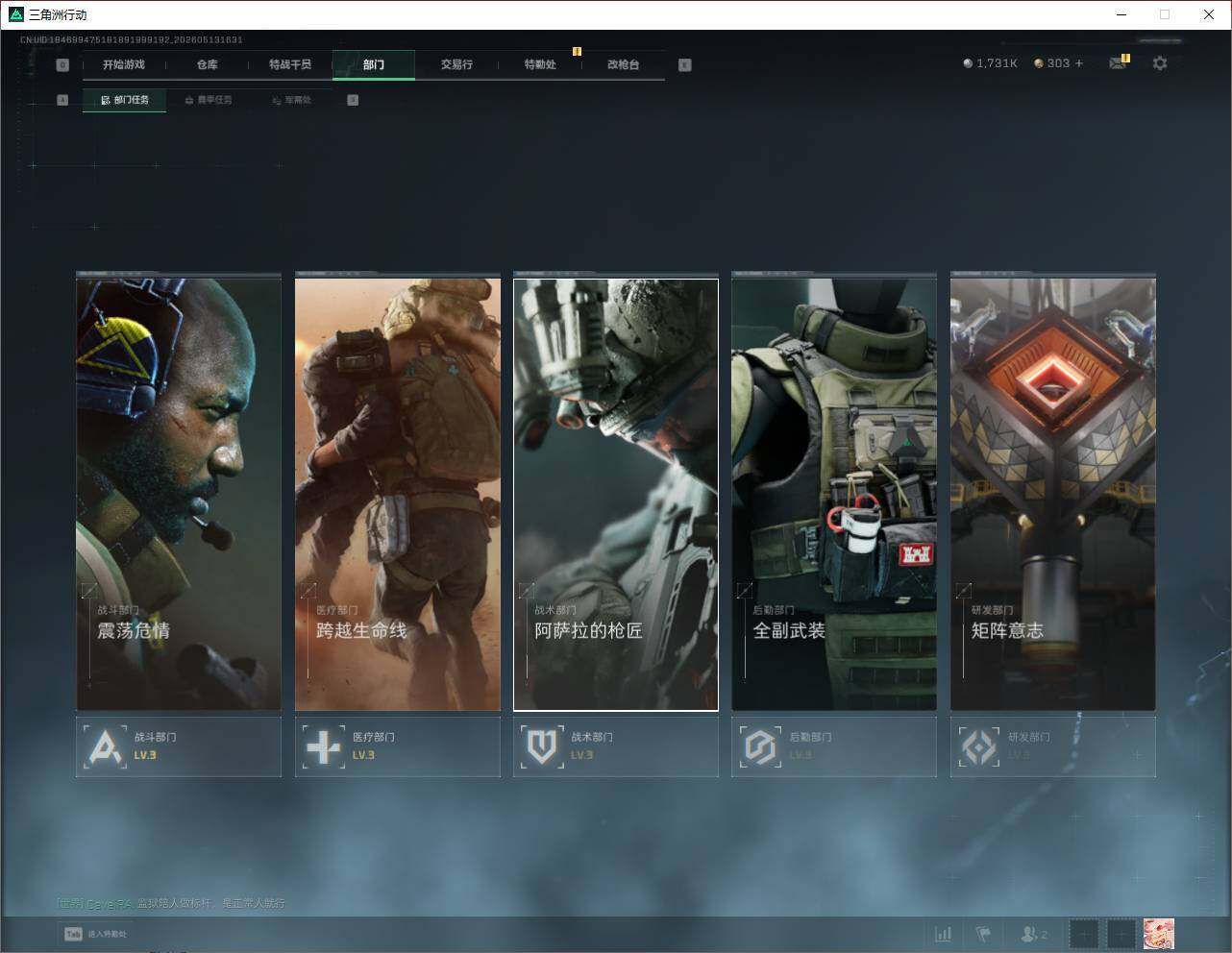Select the 战斗部门 LV.3 label
The height and width of the screenshot is (953, 1232).
pyautogui.click(x=145, y=755)
